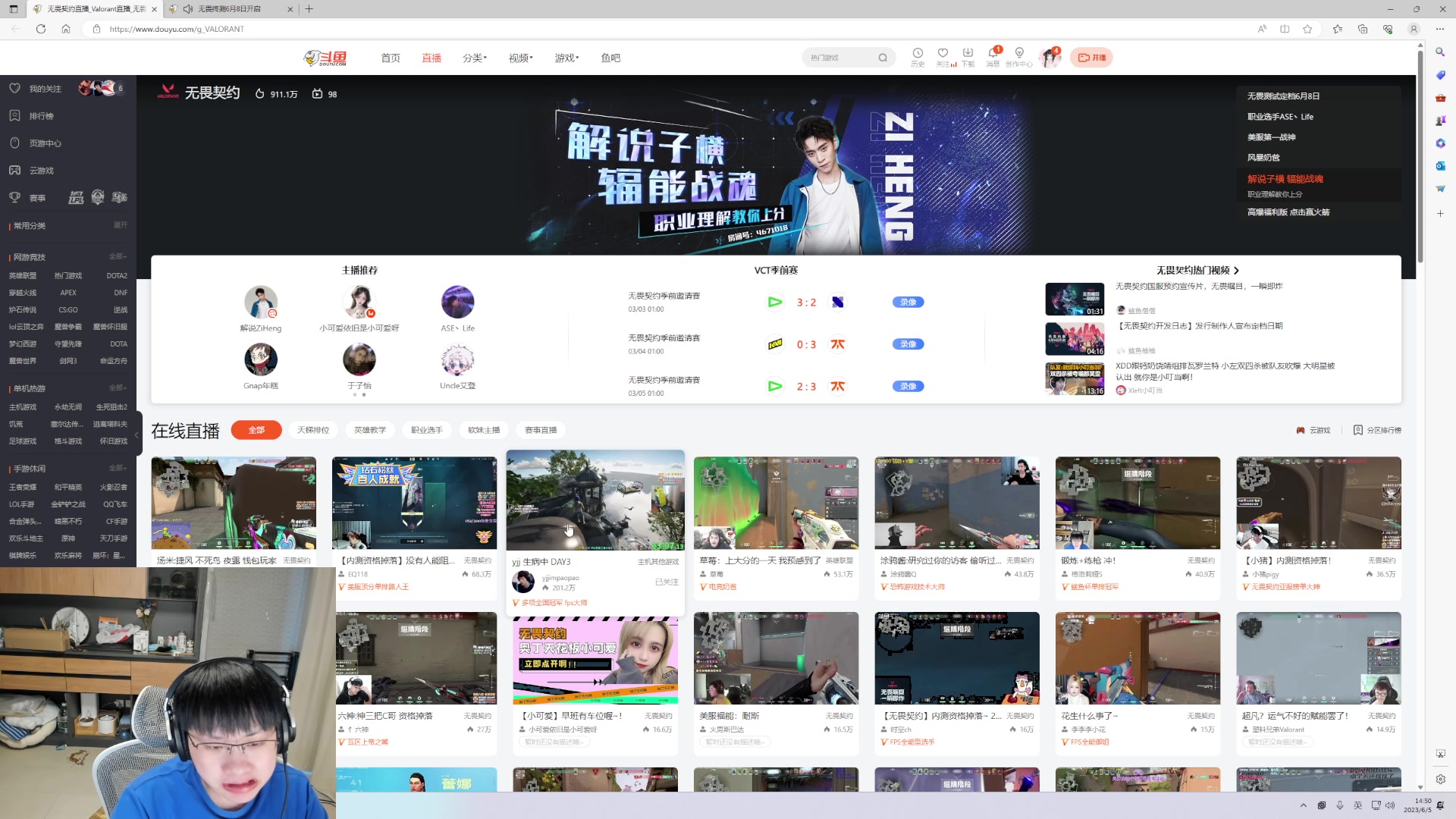Click the 下载 download icon
This screenshot has width=1456, height=819.
(x=968, y=57)
